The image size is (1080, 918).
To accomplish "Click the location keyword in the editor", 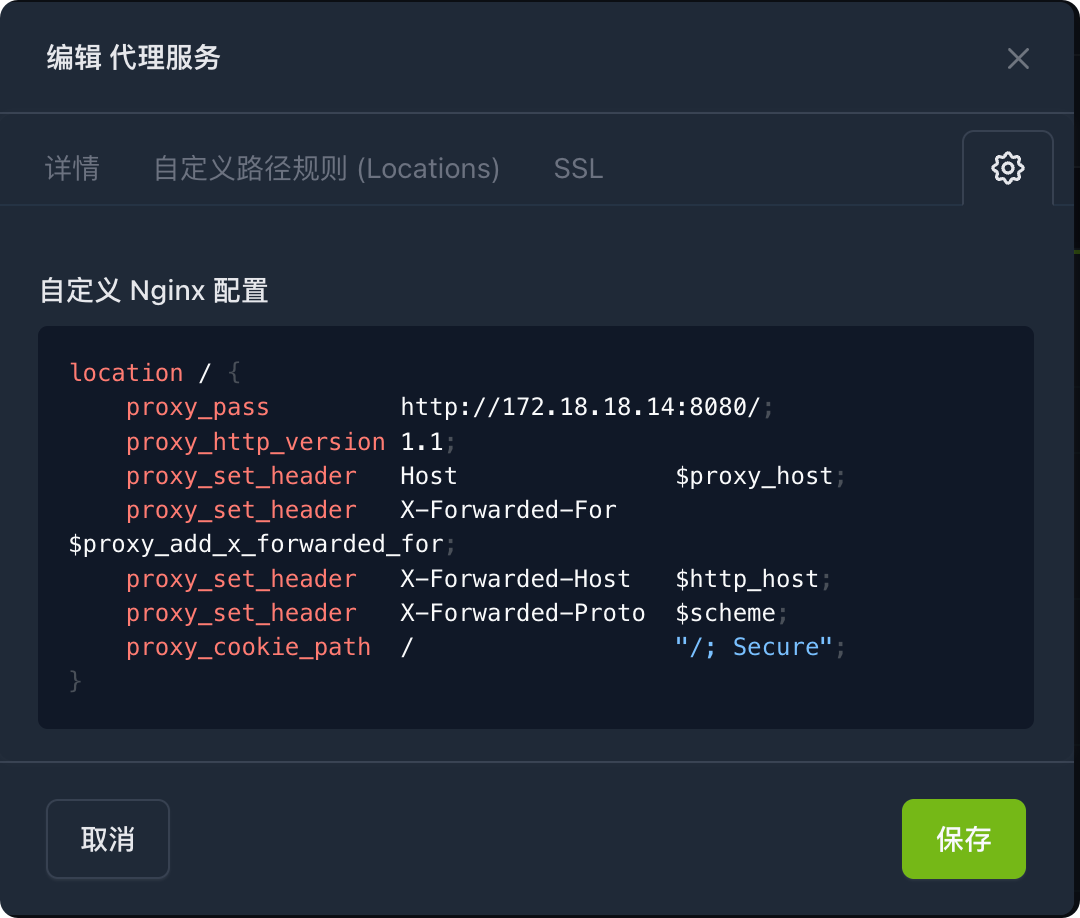I will 126,373.
